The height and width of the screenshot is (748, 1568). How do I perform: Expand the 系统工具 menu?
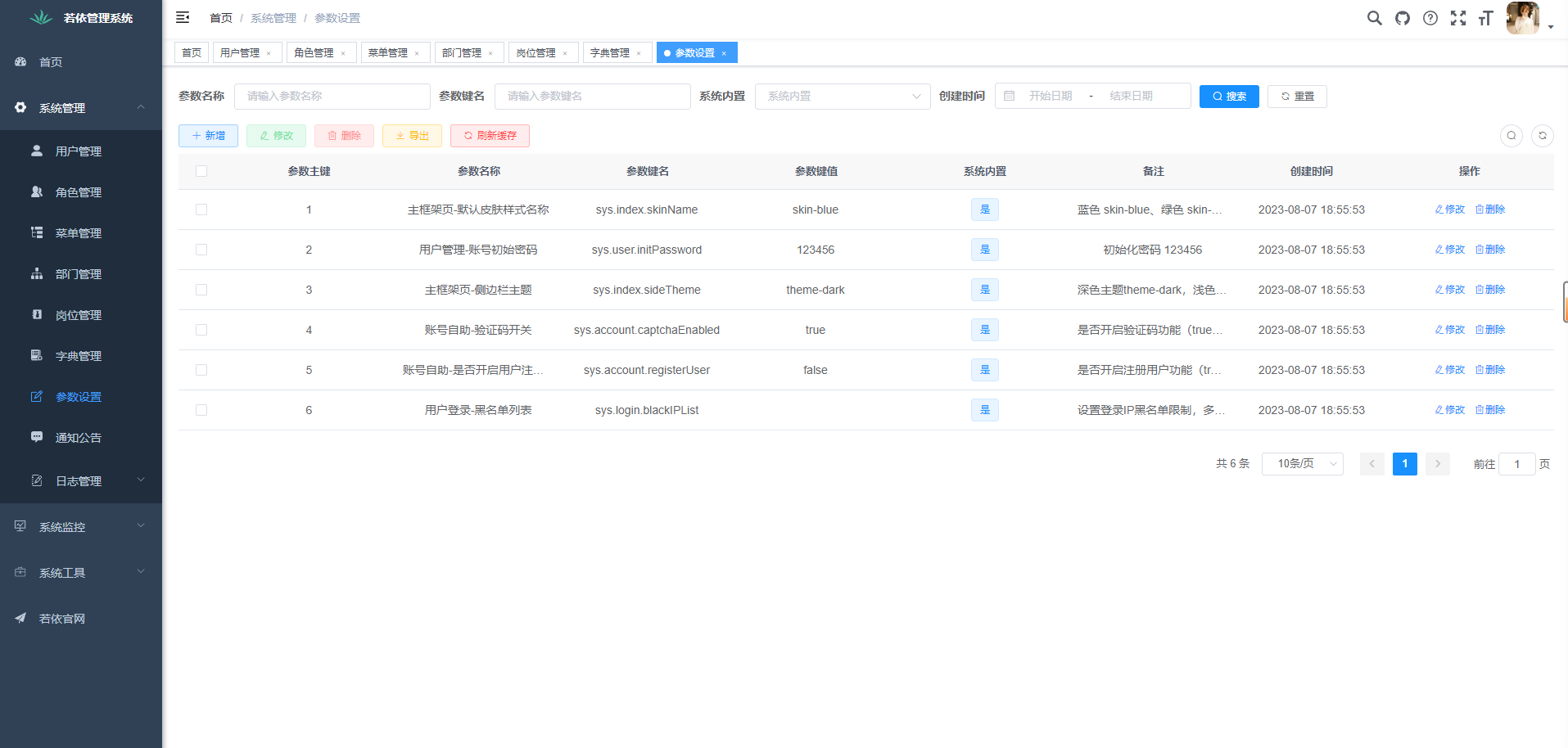[81, 572]
